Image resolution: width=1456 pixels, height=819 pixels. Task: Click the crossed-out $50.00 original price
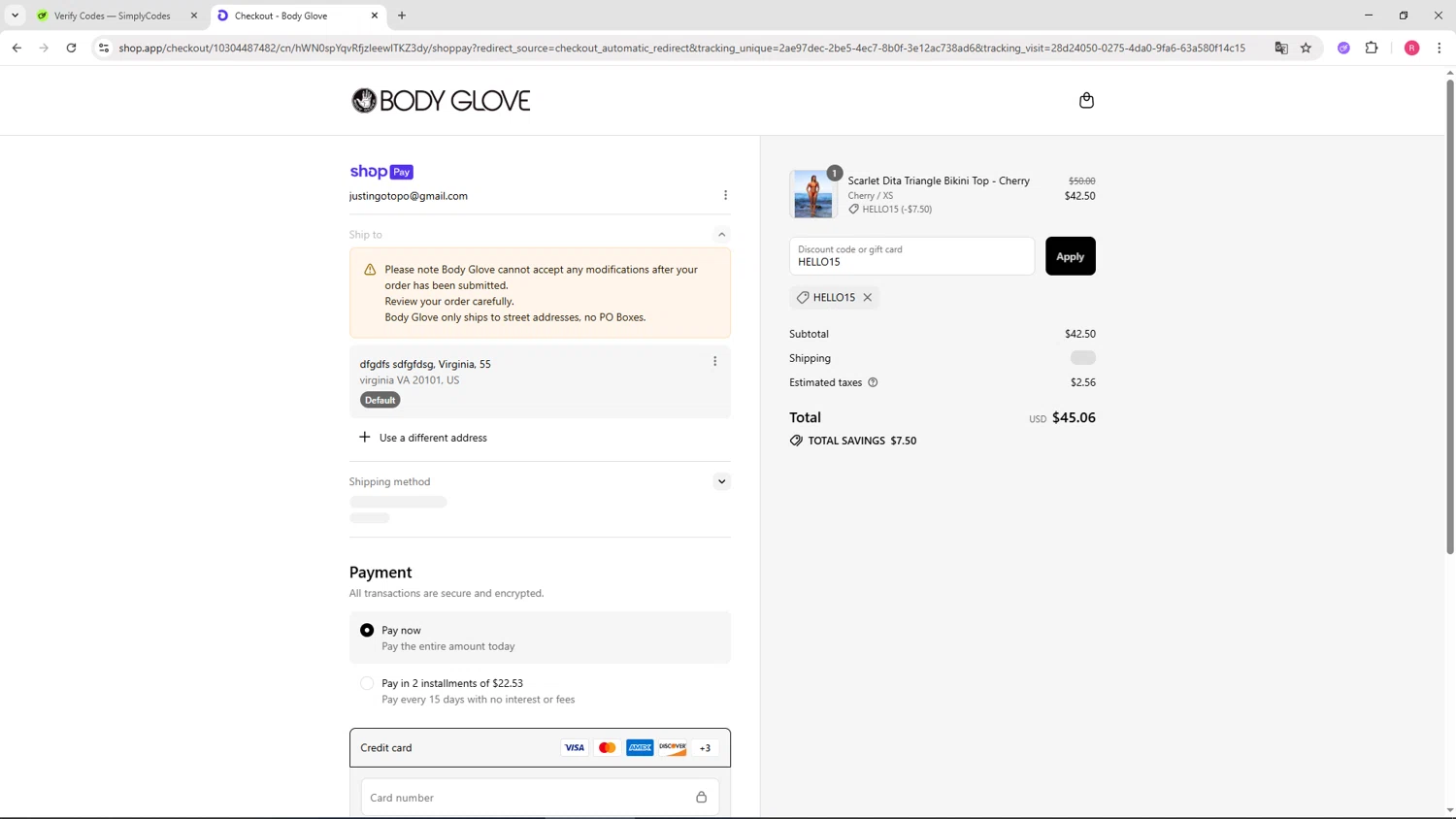(x=1082, y=180)
